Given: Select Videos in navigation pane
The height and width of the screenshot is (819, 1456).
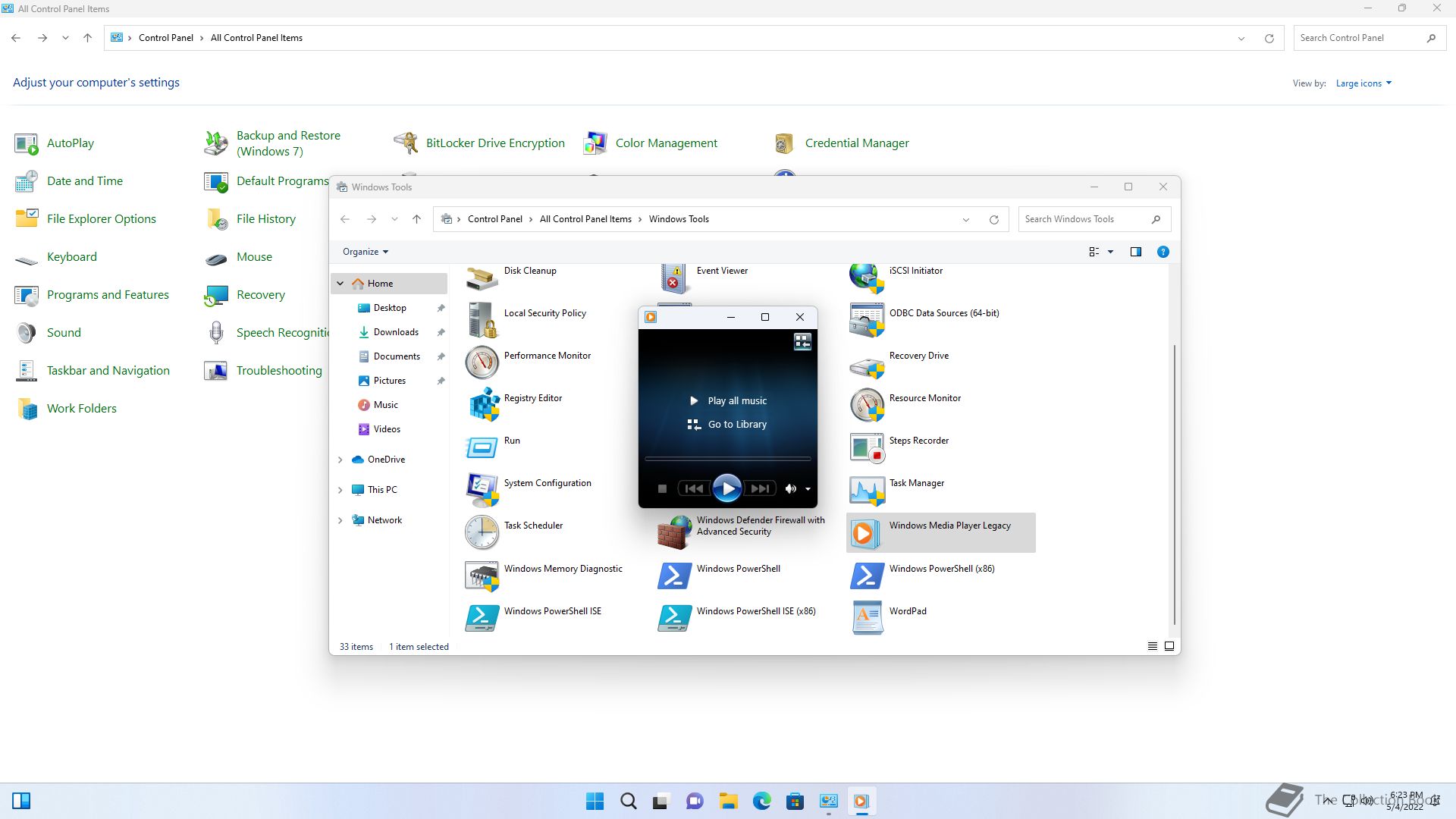Looking at the screenshot, I should (387, 429).
